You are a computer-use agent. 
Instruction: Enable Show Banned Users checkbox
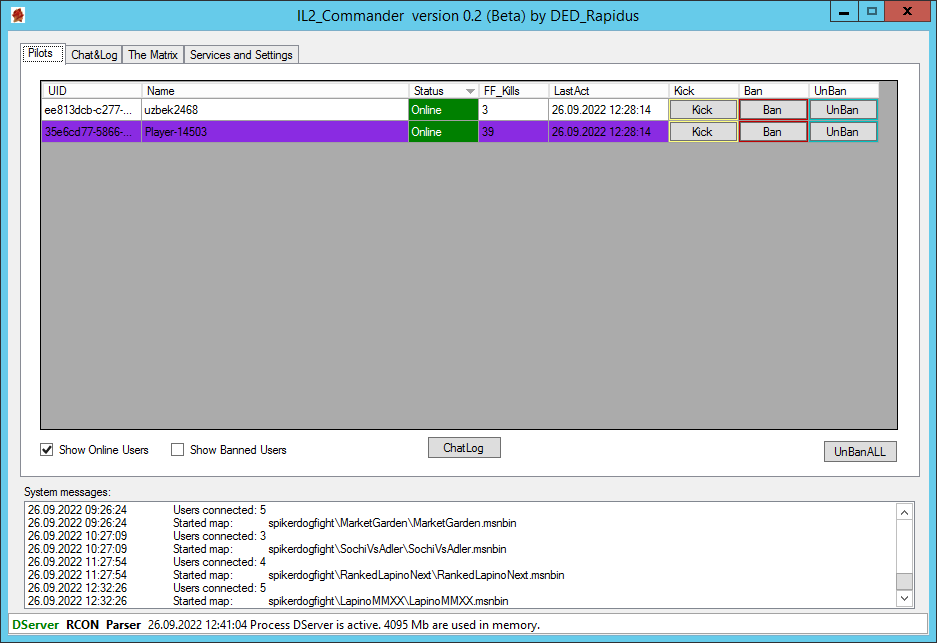coord(177,449)
